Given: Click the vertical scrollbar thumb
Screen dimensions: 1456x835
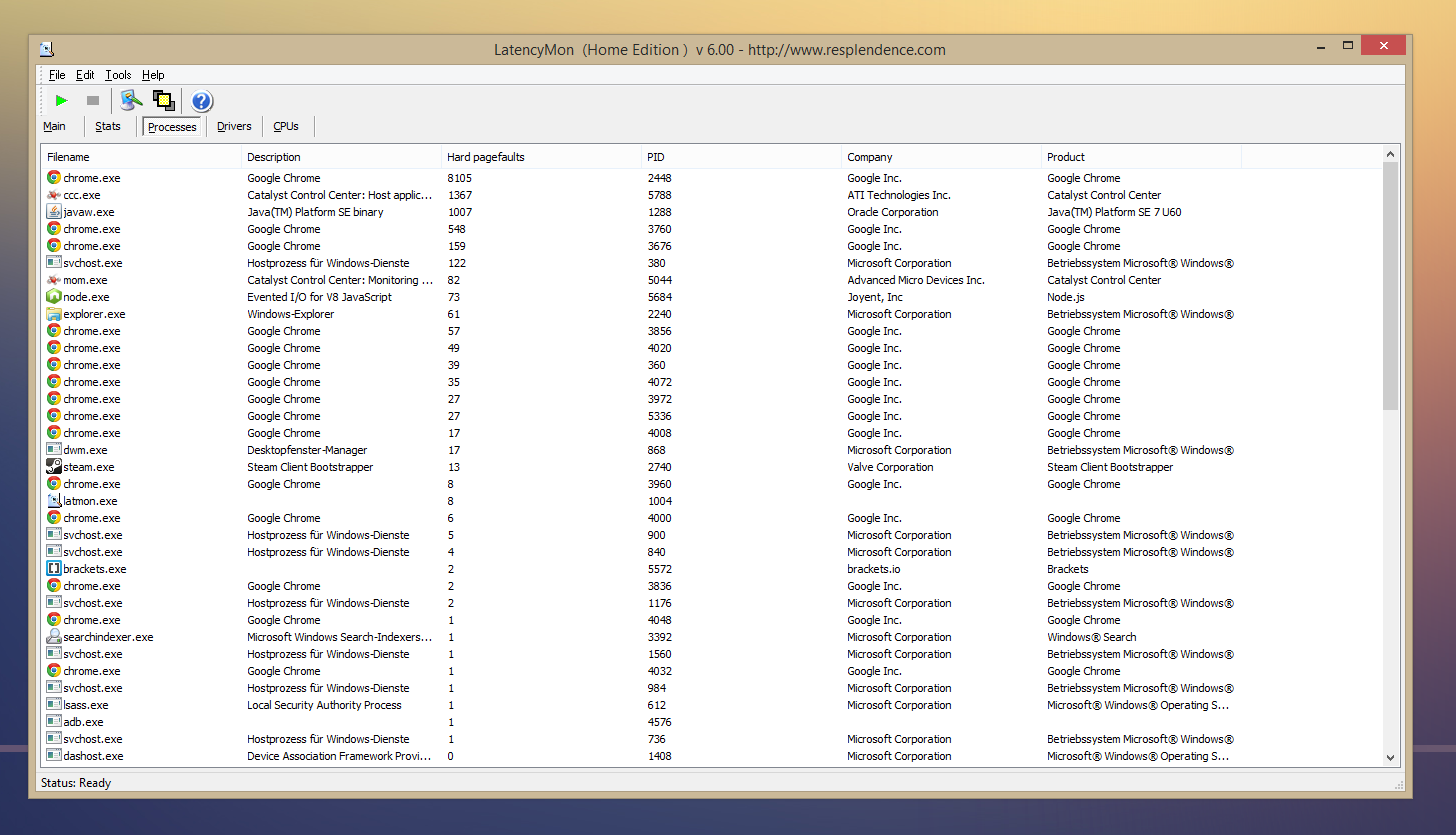Looking at the screenshot, I should pyautogui.click(x=1390, y=286).
